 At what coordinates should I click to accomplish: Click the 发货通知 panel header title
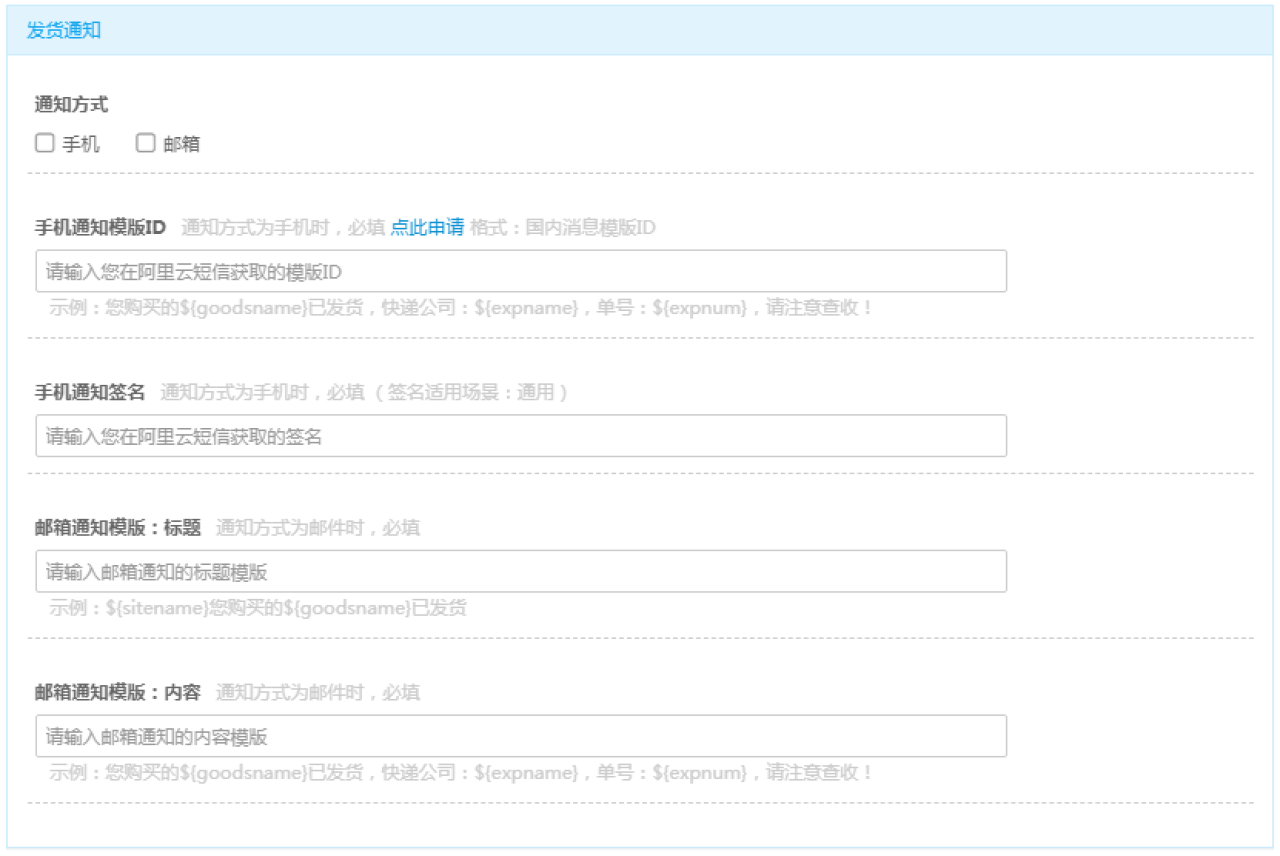64,30
